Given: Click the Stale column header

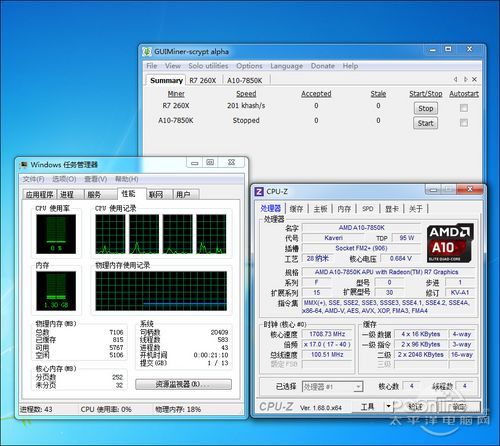Looking at the screenshot, I should pos(378,94).
